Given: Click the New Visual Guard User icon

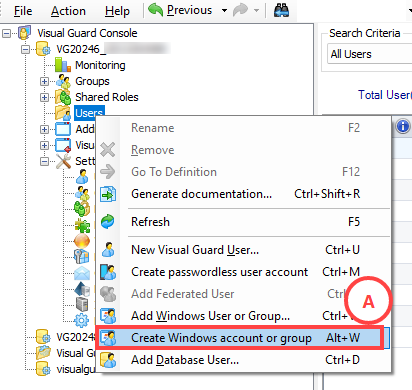Looking at the screenshot, I should (x=108, y=250).
